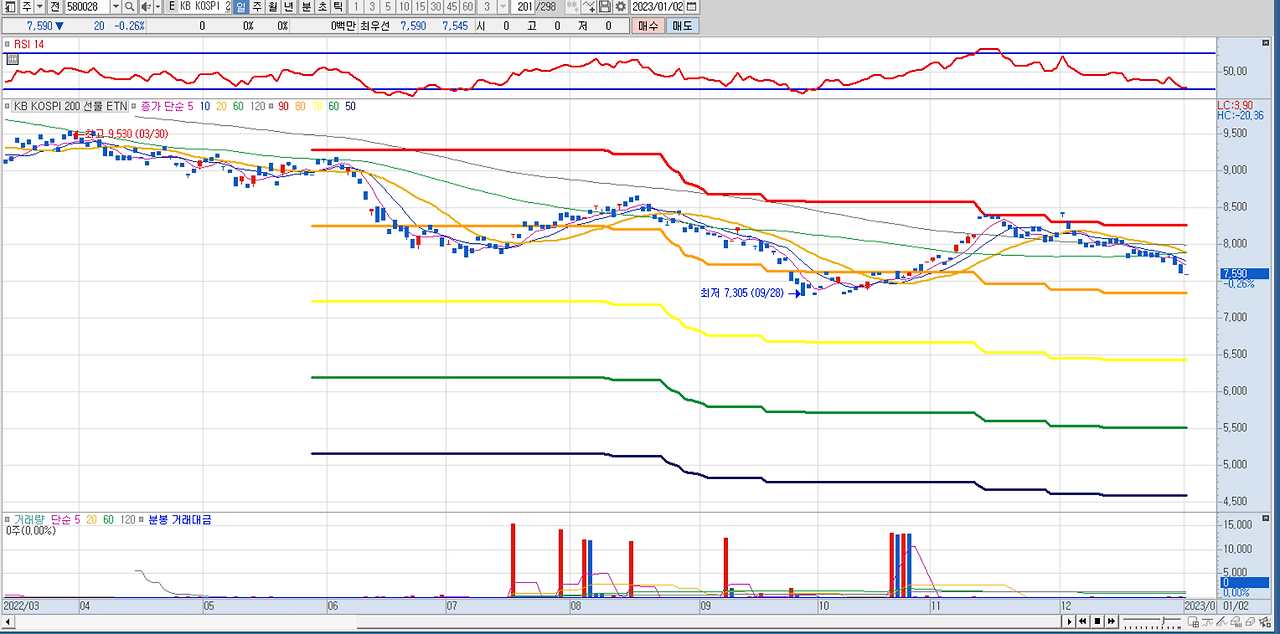Viewport: 1280px width, 634px height.
Task: Select the 일 (daily) period button
Action: pos(241,6)
